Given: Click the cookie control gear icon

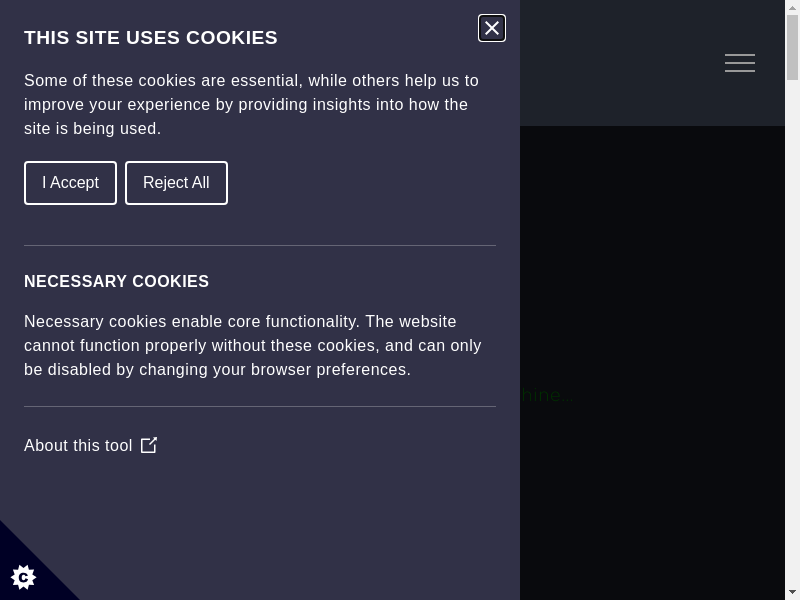Looking at the screenshot, I should tap(23, 576).
